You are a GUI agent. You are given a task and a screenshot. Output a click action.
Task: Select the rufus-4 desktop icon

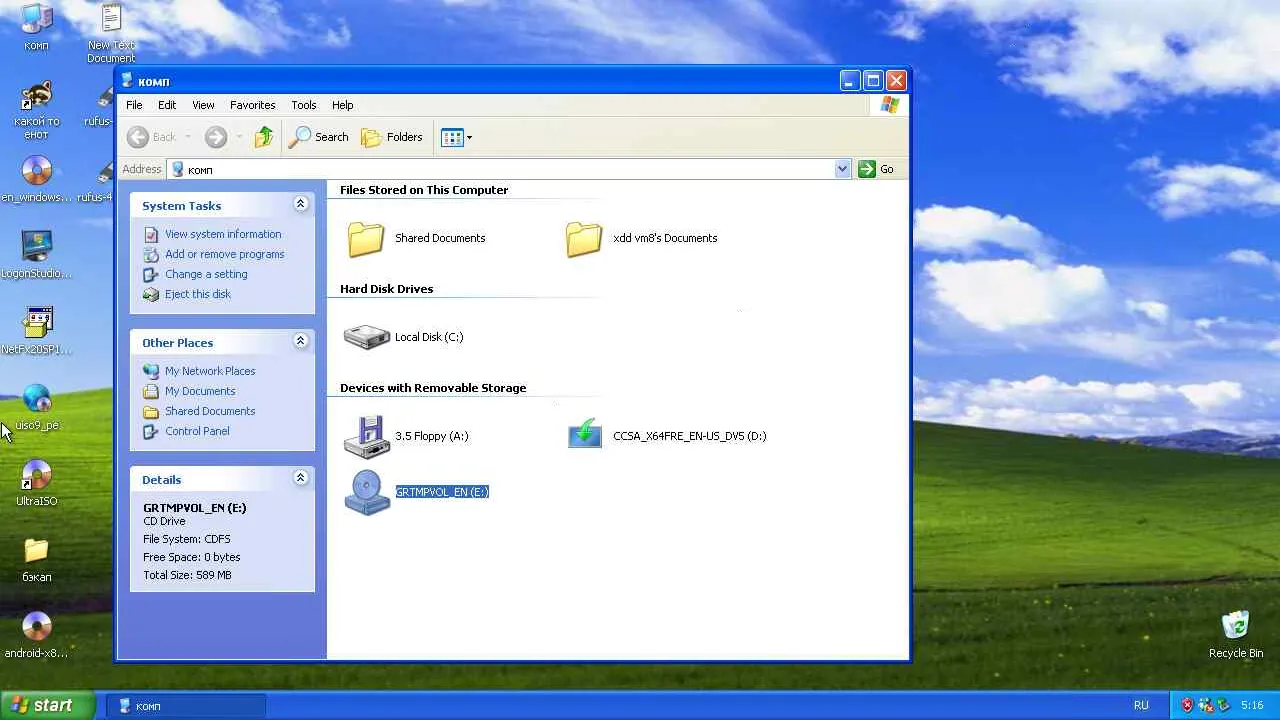tap(98, 180)
